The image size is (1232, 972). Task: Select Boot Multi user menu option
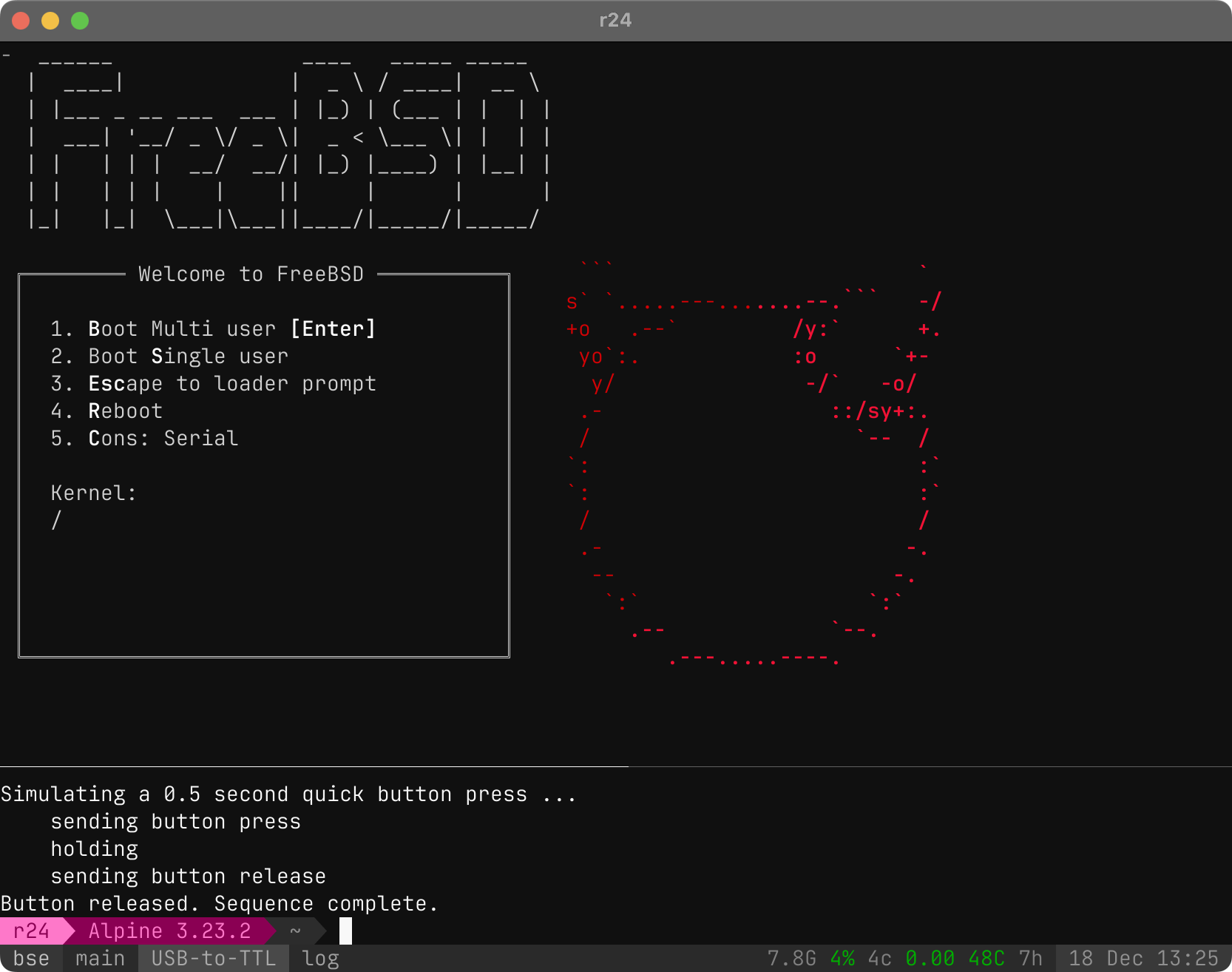click(x=213, y=328)
